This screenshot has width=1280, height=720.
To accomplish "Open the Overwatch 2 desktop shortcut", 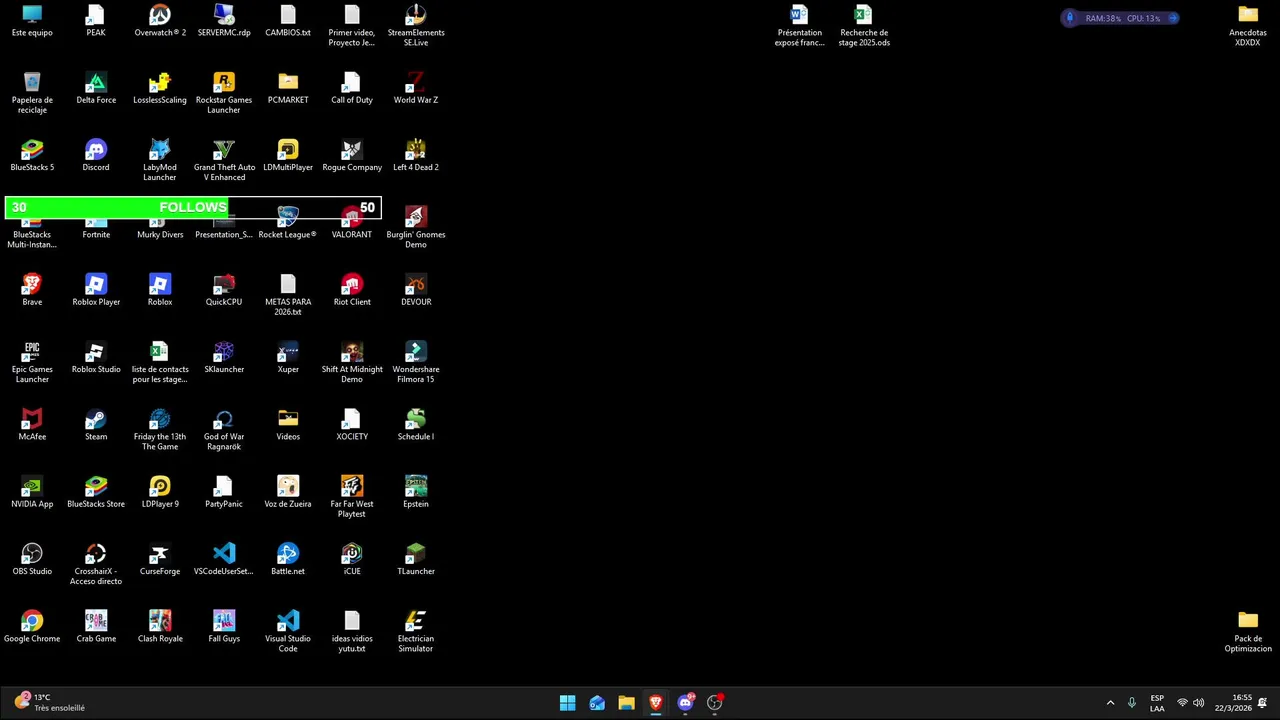I will pos(160,22).
